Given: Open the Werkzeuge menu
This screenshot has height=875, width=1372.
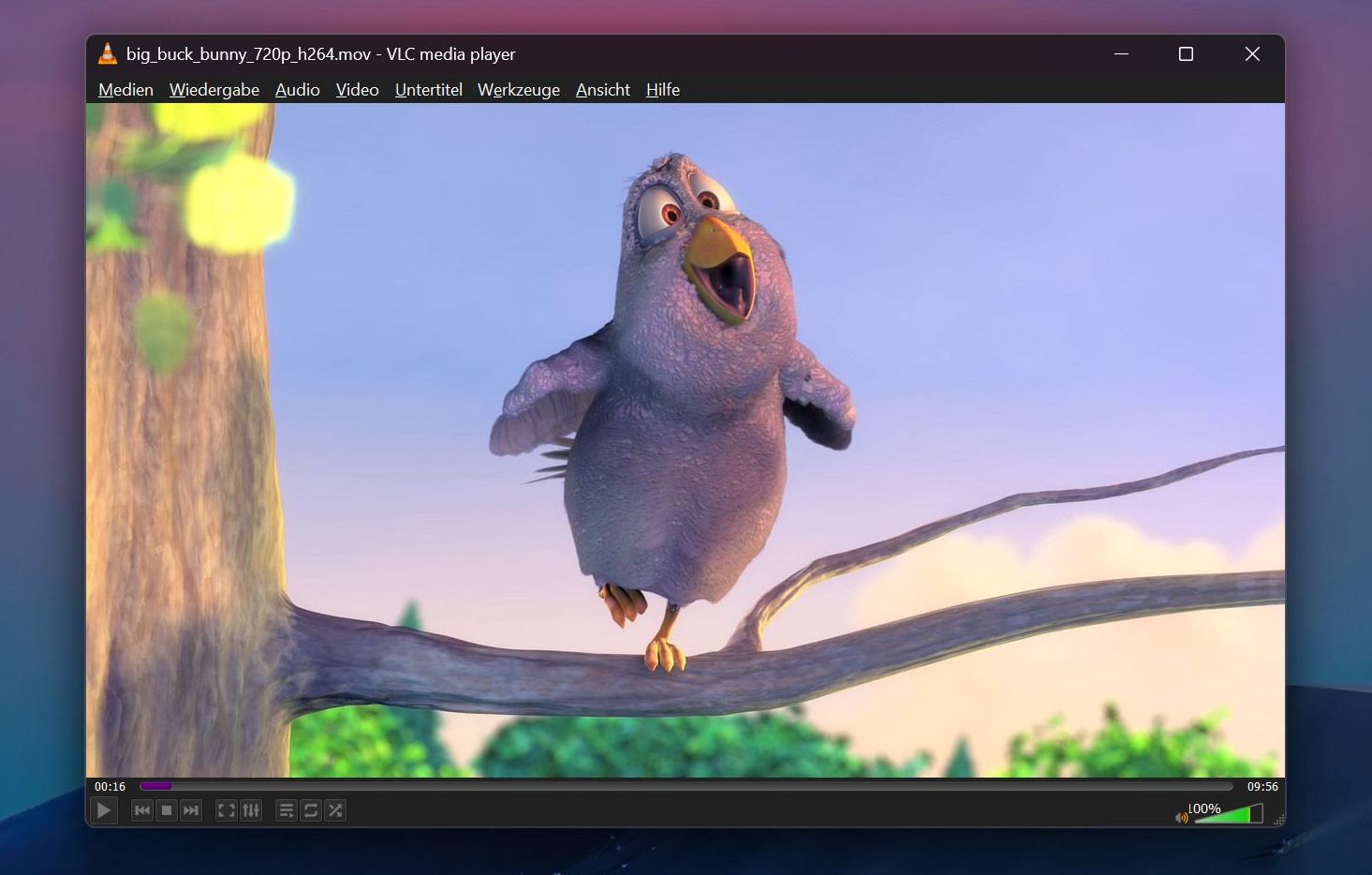Looking at the screenshot, I should pos(518,90).
